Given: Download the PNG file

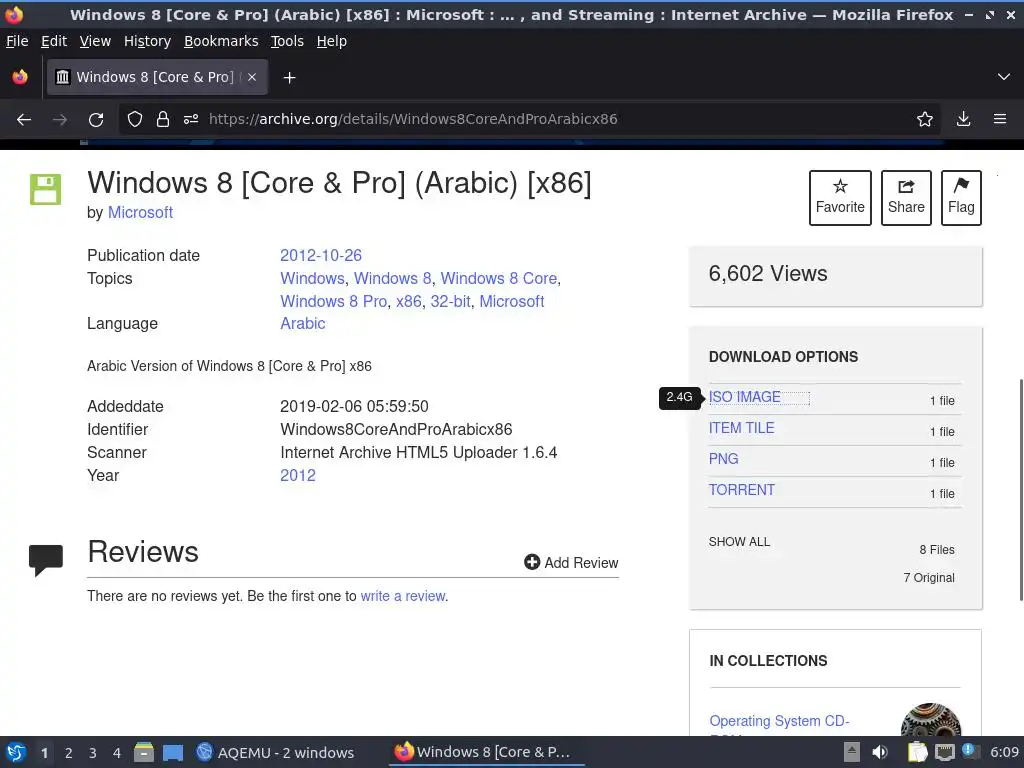Looking at the screenshot, I should (724, 459).
